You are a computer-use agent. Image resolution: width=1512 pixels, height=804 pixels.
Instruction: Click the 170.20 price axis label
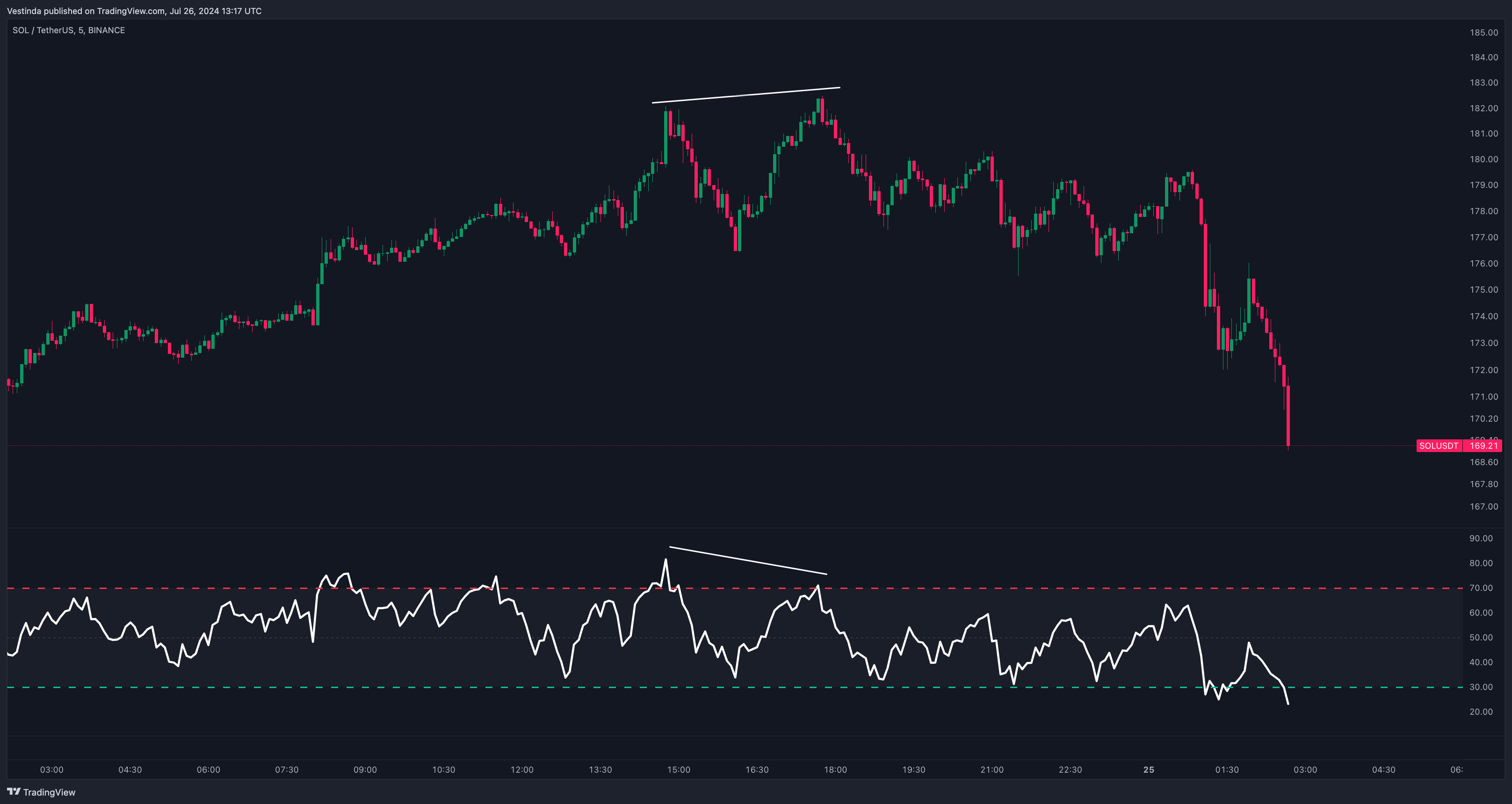[x=1484, y=419]
